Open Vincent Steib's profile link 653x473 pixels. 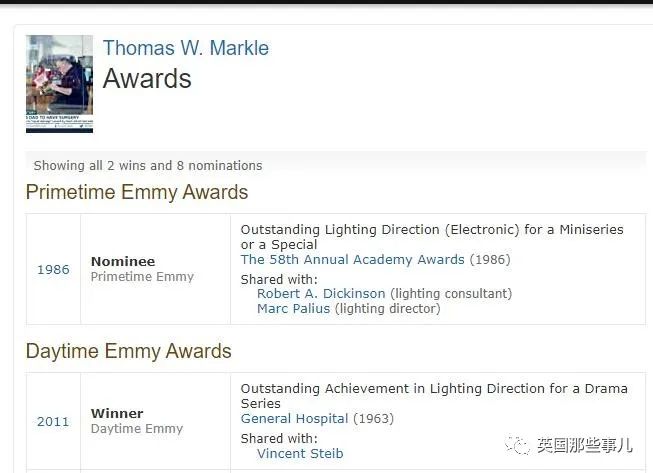click(x=300, y=453)
